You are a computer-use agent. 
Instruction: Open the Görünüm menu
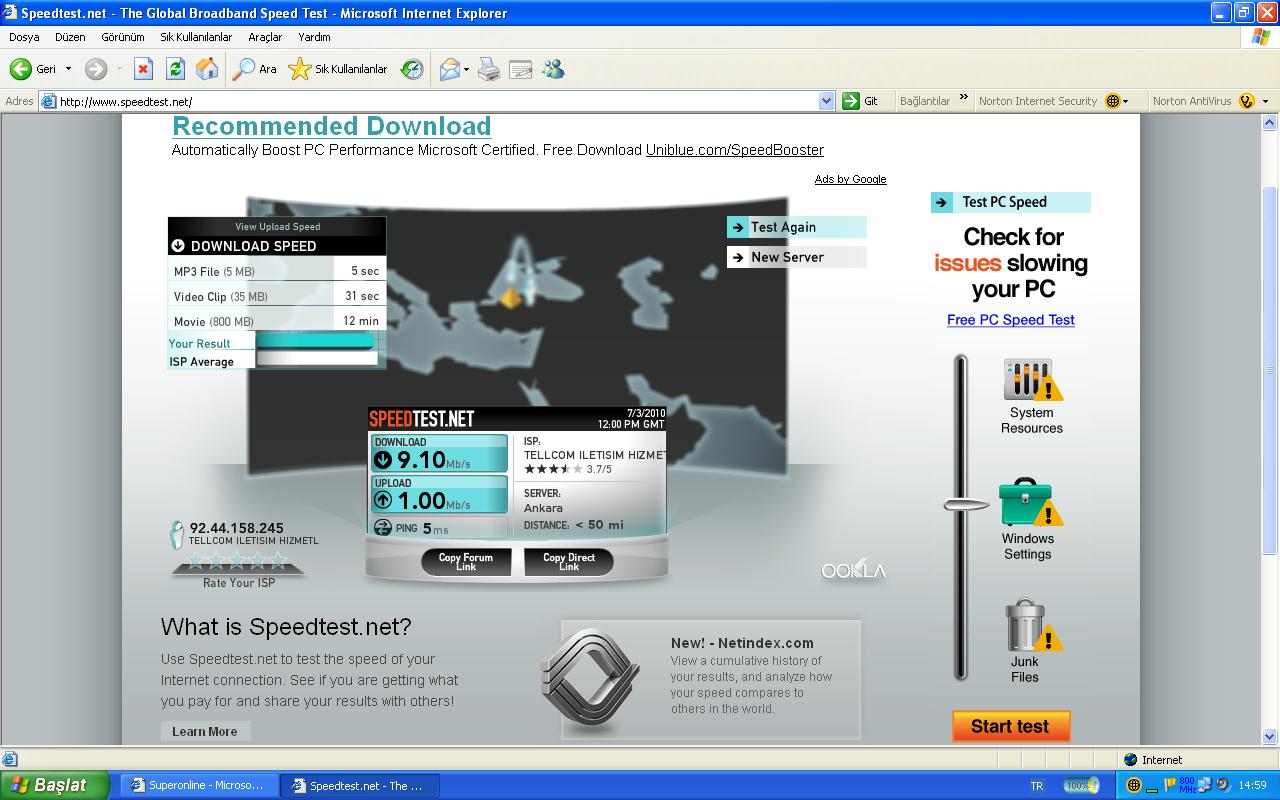click(x=123, y=37)
